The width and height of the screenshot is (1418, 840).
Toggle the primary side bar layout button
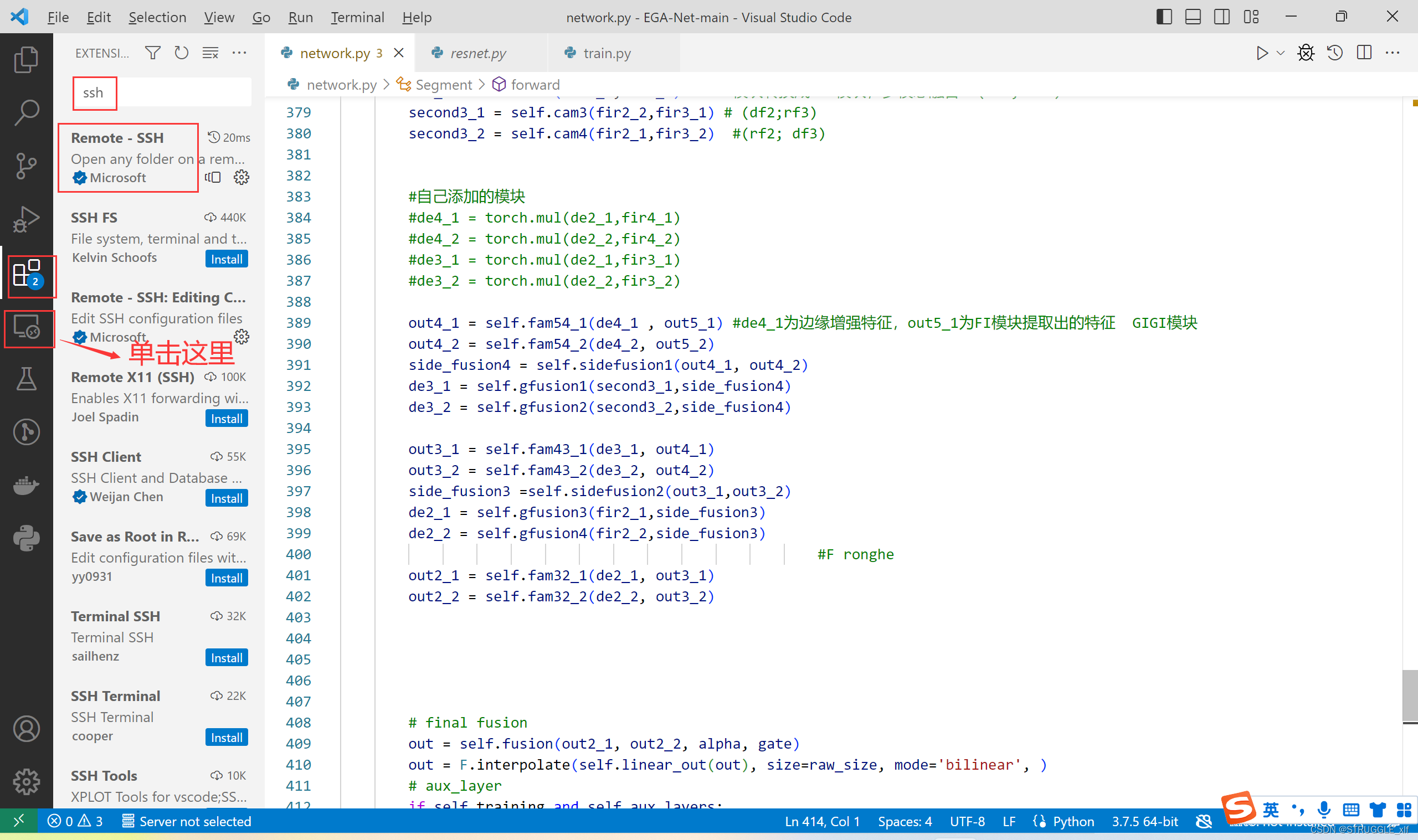[1164, 17]
